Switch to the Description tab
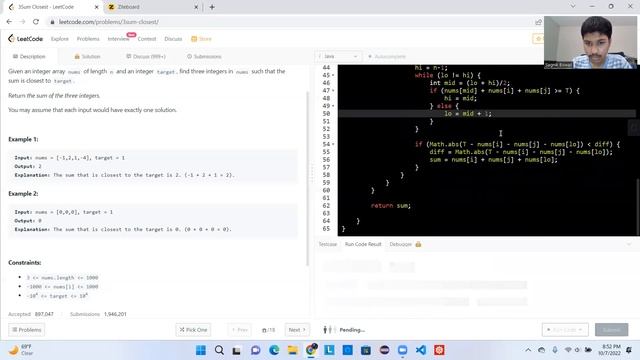The height and width of the screenshot is (360, 640). pyautogui.click(x=29, y=56)
